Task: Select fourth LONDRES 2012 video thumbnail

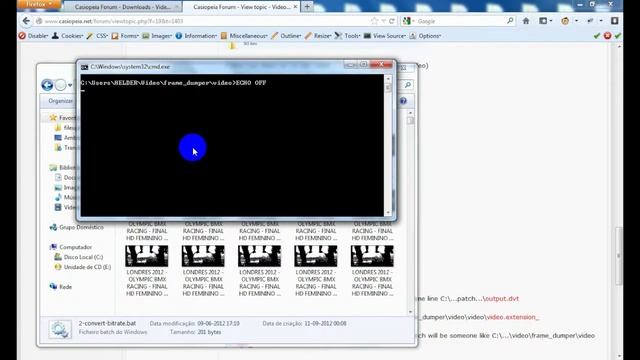Action: coord(316,256)
